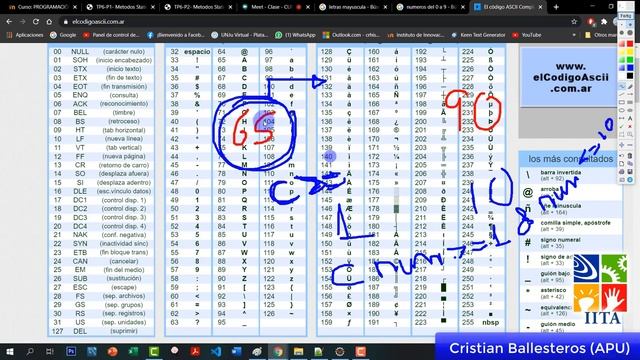The height and width of the screenshot is (360, 640).
Task: Open Windows taskbar search
Action: coord(30,351)
